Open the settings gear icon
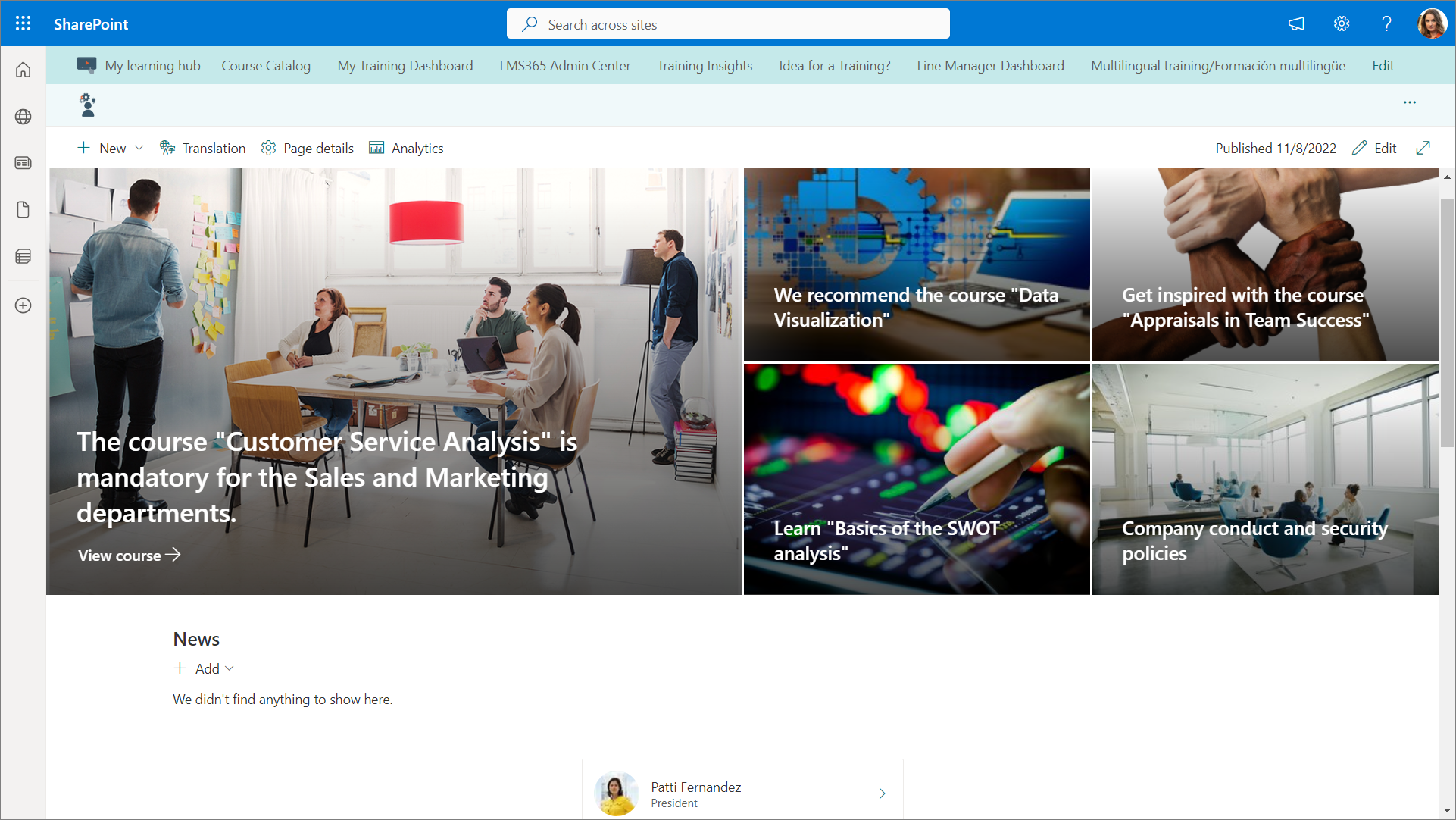This screenshot has height=820, width=1456. (x=1341, y=23)
